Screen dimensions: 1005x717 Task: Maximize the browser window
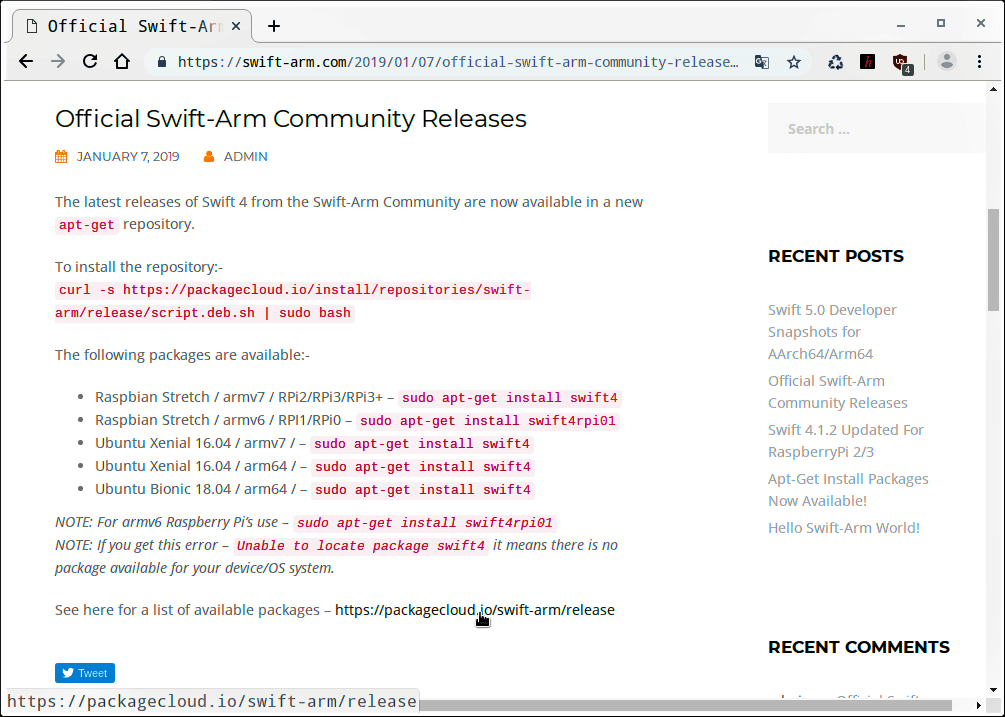[941, 23]
